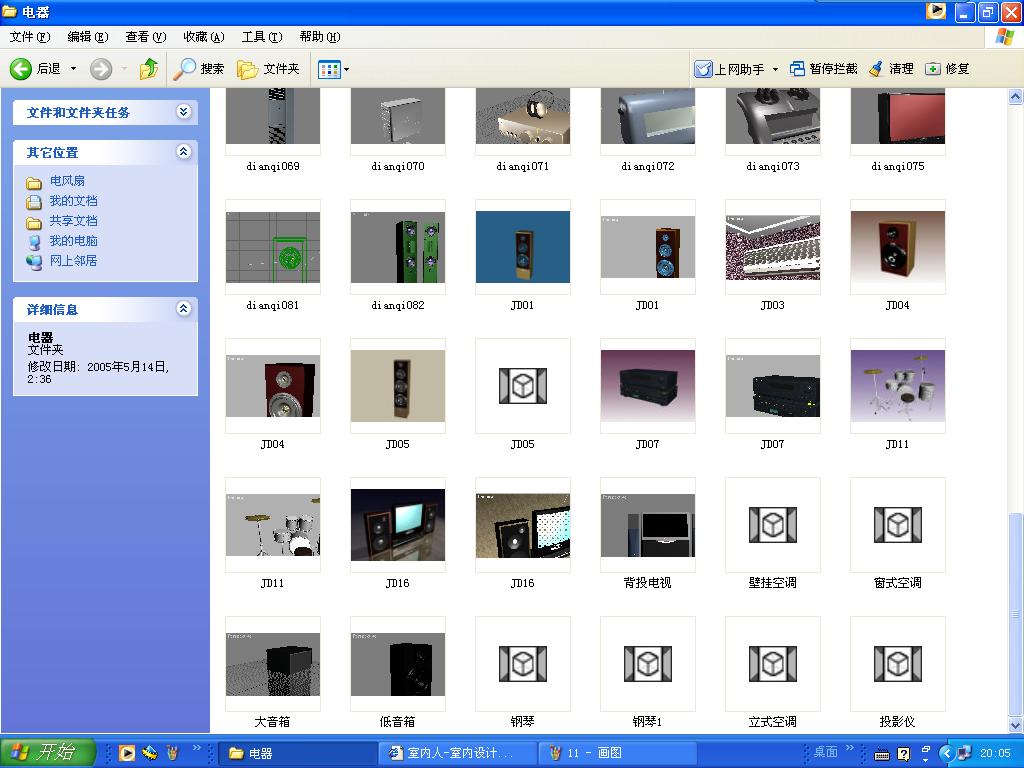The width and height of the screenshot is (1024, 768).
Task: Click the gray Forward arrow button
Action: (101, 69)
